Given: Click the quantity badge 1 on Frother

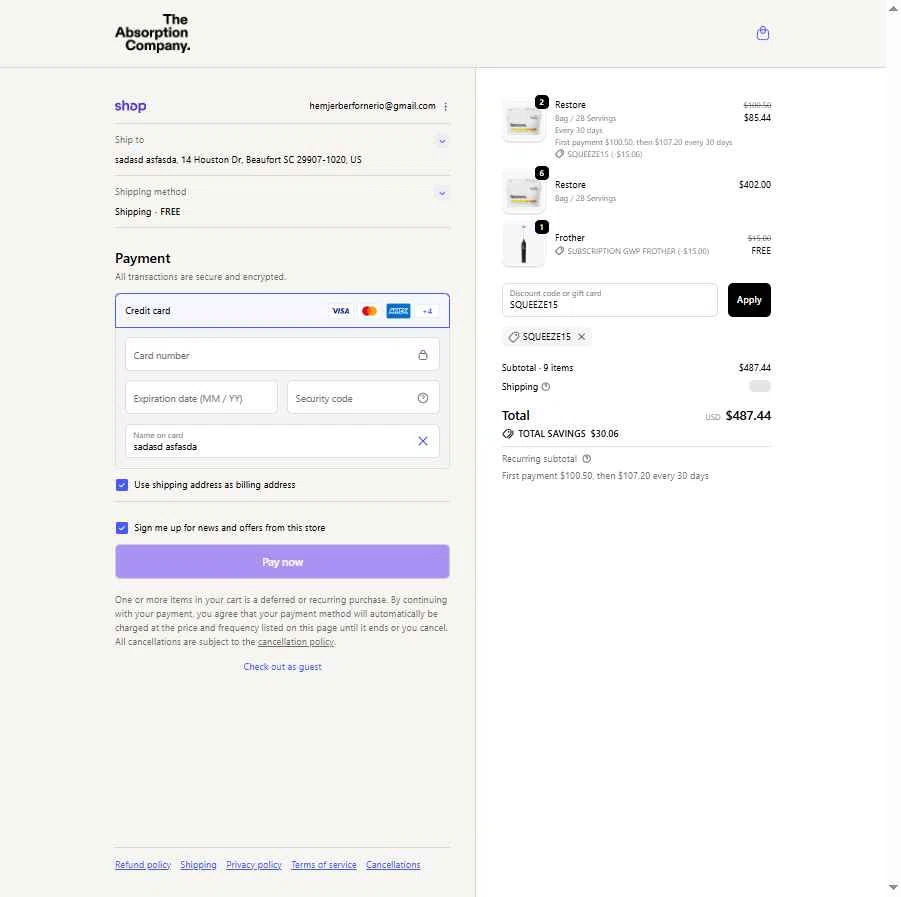Looking at the screenshot, I should point(541,227).
